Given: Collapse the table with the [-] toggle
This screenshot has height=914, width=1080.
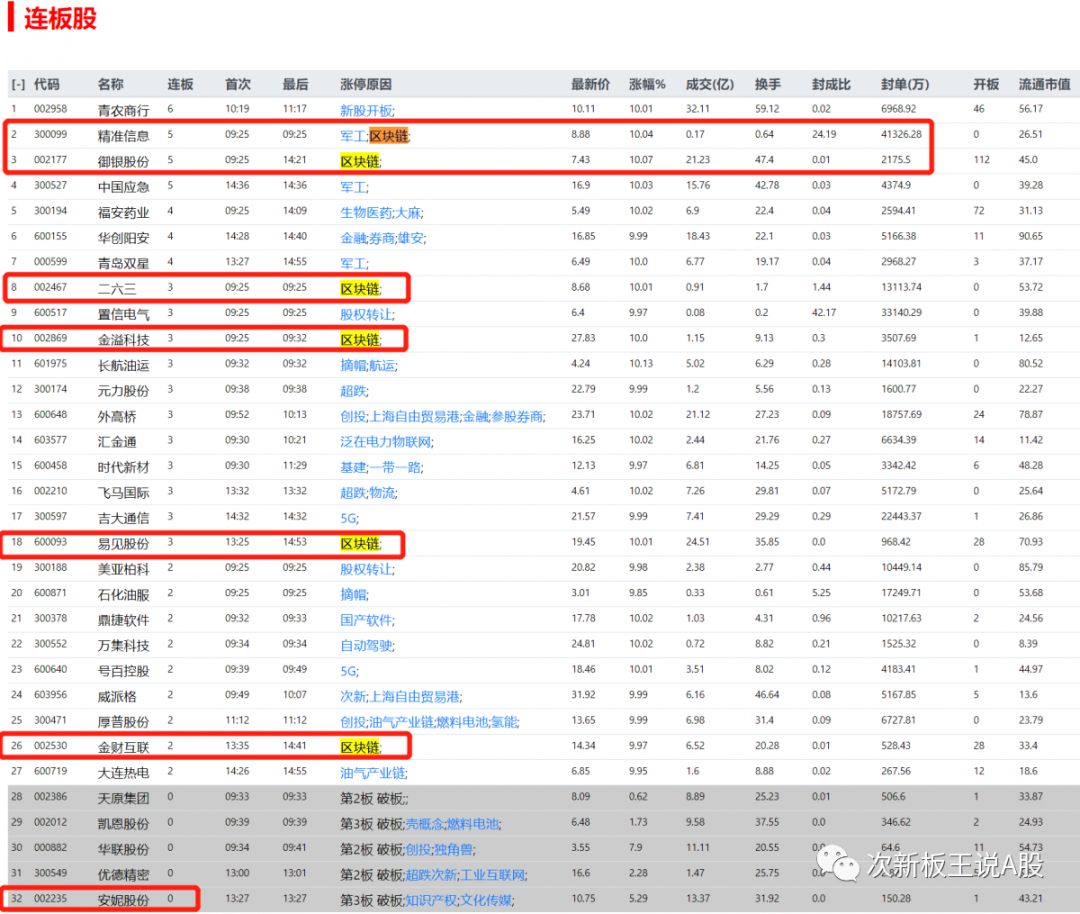Looking at the screenshot, I should tap(18, 85).
